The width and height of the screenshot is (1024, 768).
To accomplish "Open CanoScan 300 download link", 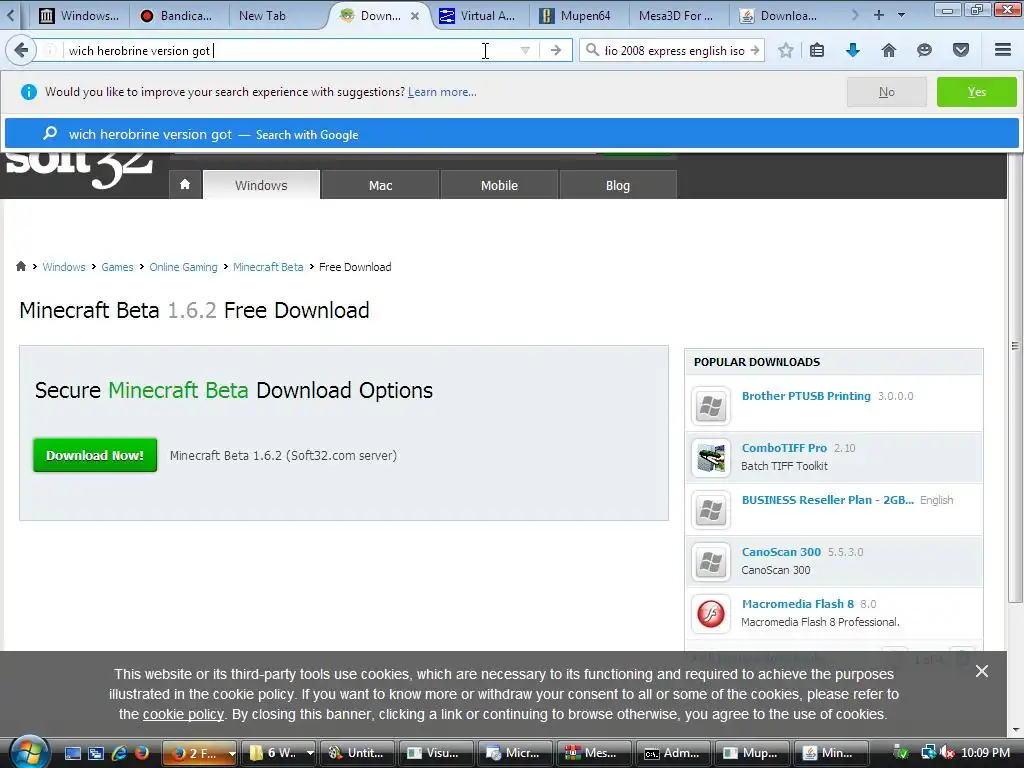I will [781, 552].
